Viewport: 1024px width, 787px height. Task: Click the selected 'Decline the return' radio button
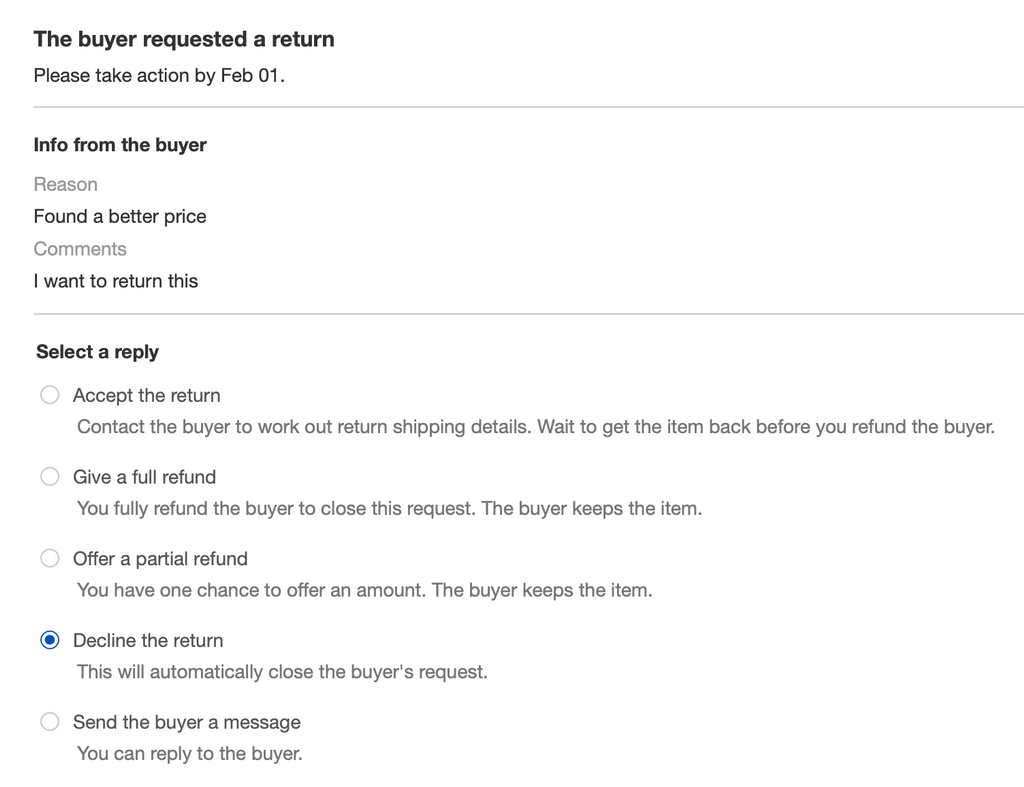tap(50, 641)
